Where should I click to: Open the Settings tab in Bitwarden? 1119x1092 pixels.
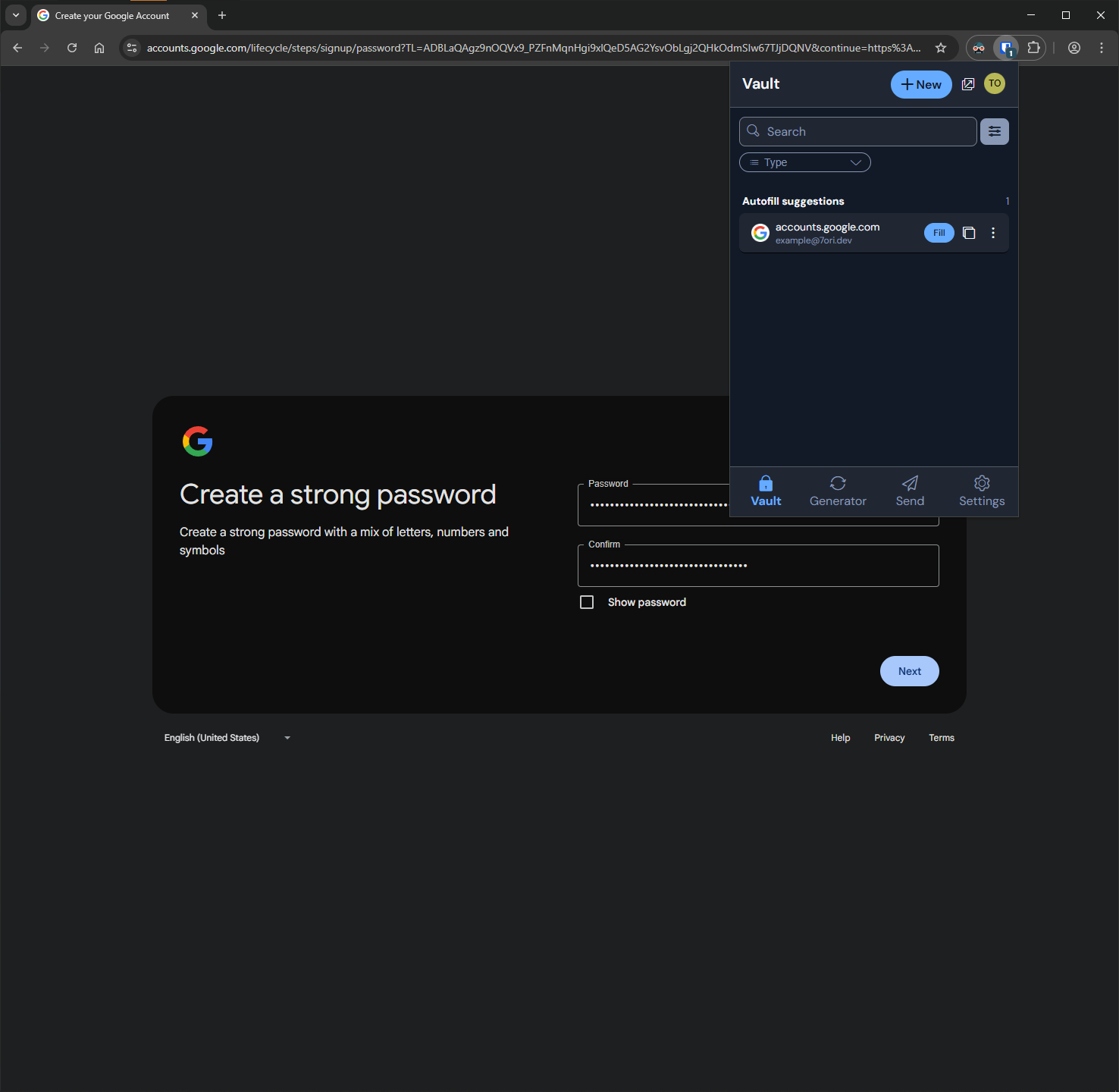tap(981, 491)
